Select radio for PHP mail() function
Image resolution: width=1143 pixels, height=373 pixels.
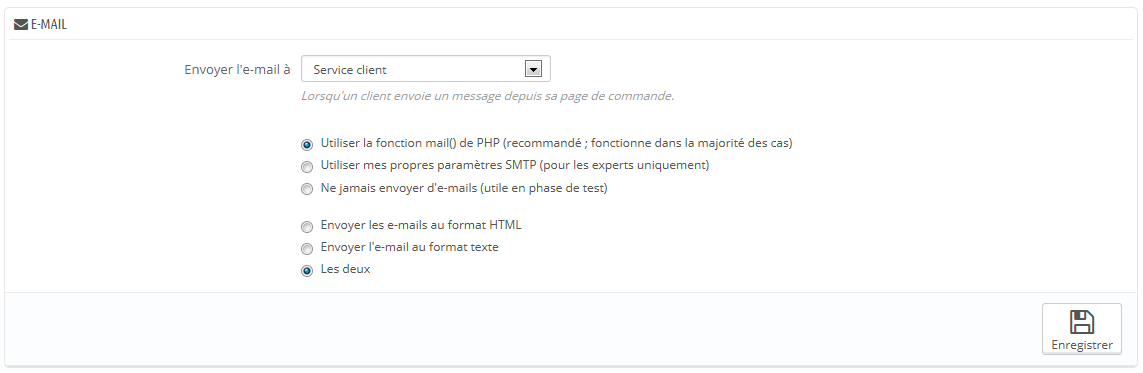point(307,144)
